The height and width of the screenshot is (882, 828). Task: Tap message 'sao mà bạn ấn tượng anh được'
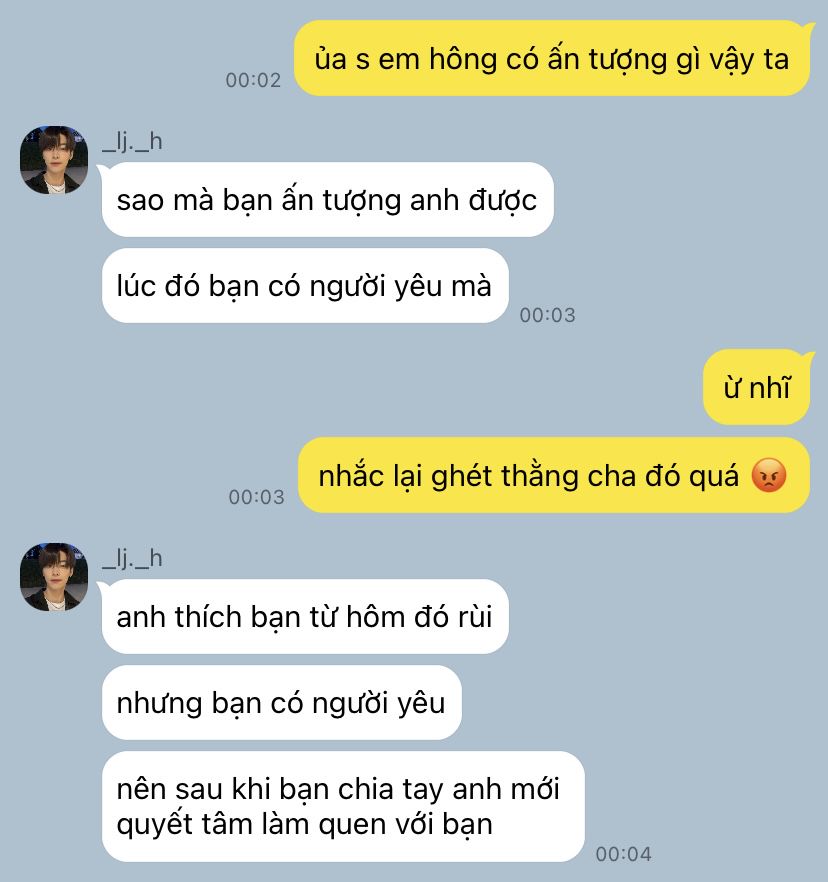click(327, 200)
